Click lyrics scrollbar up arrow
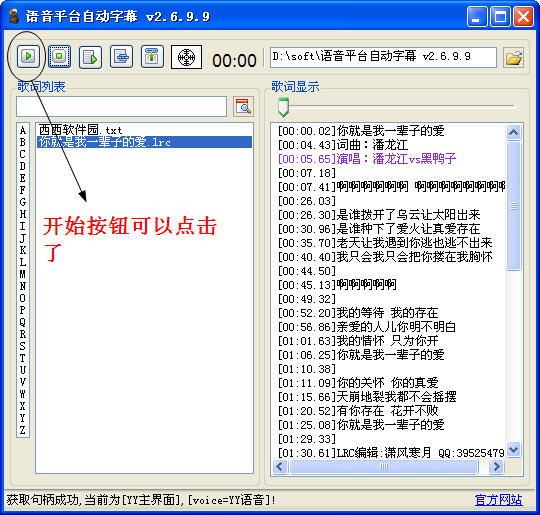Viewport: 540px width, 515px height. pyautogui.click(x=513, y=133)
